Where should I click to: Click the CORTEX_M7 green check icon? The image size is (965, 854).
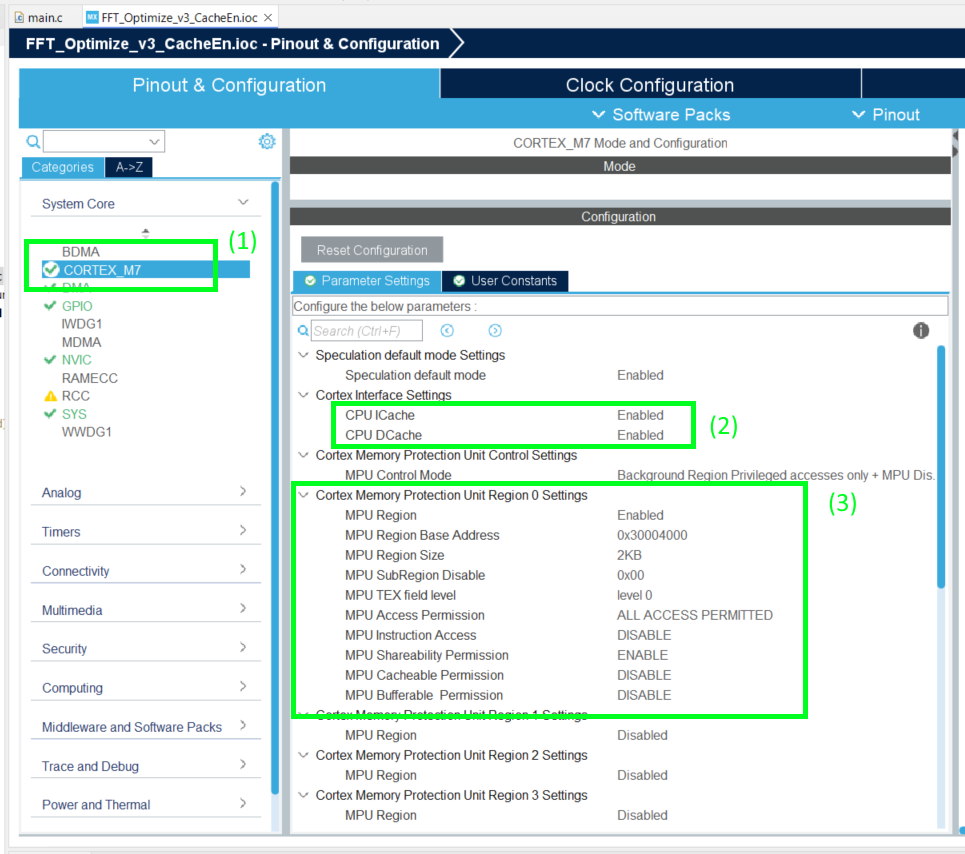click(x=51, y=269)
